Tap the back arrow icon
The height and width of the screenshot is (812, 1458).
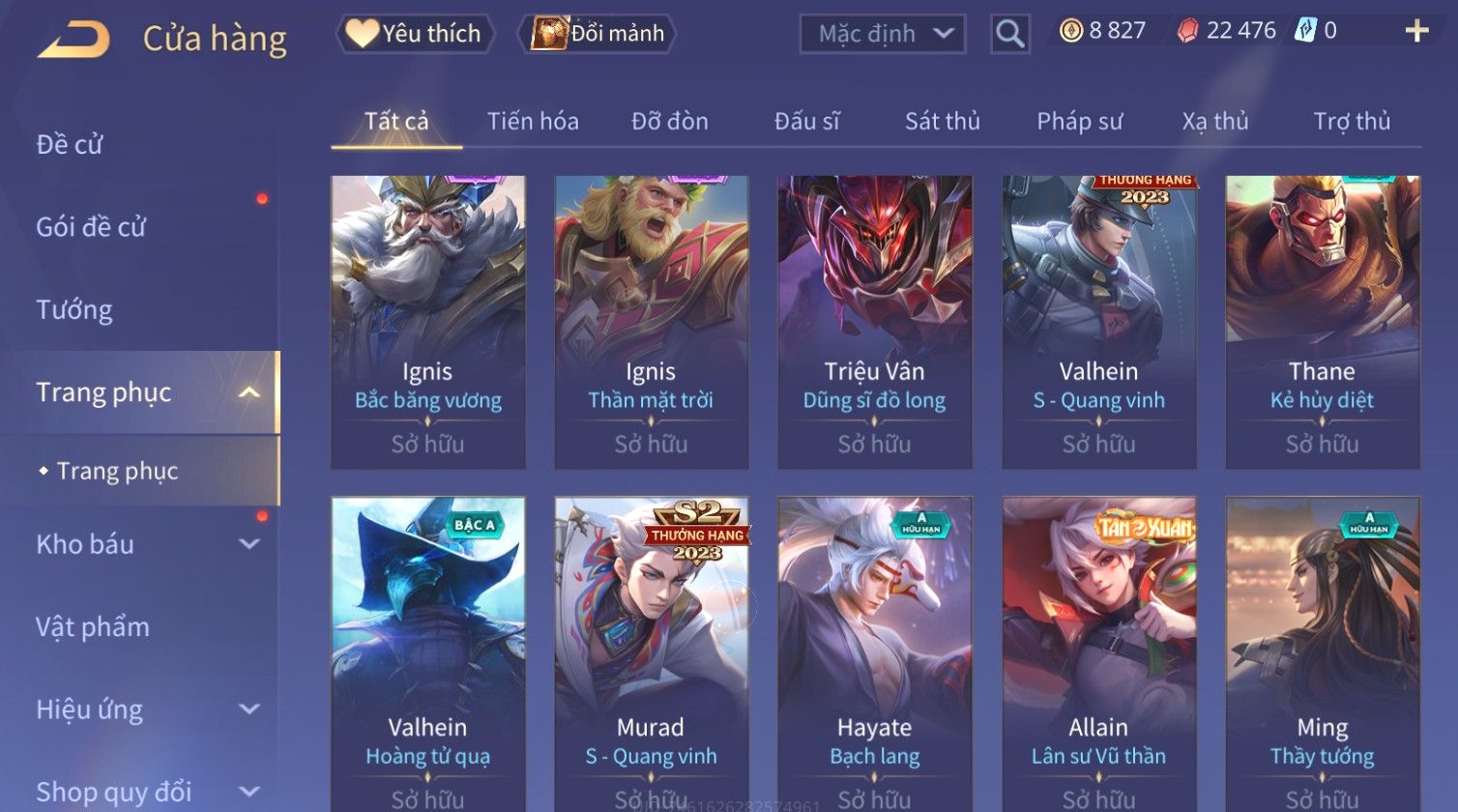click(73, 40)
